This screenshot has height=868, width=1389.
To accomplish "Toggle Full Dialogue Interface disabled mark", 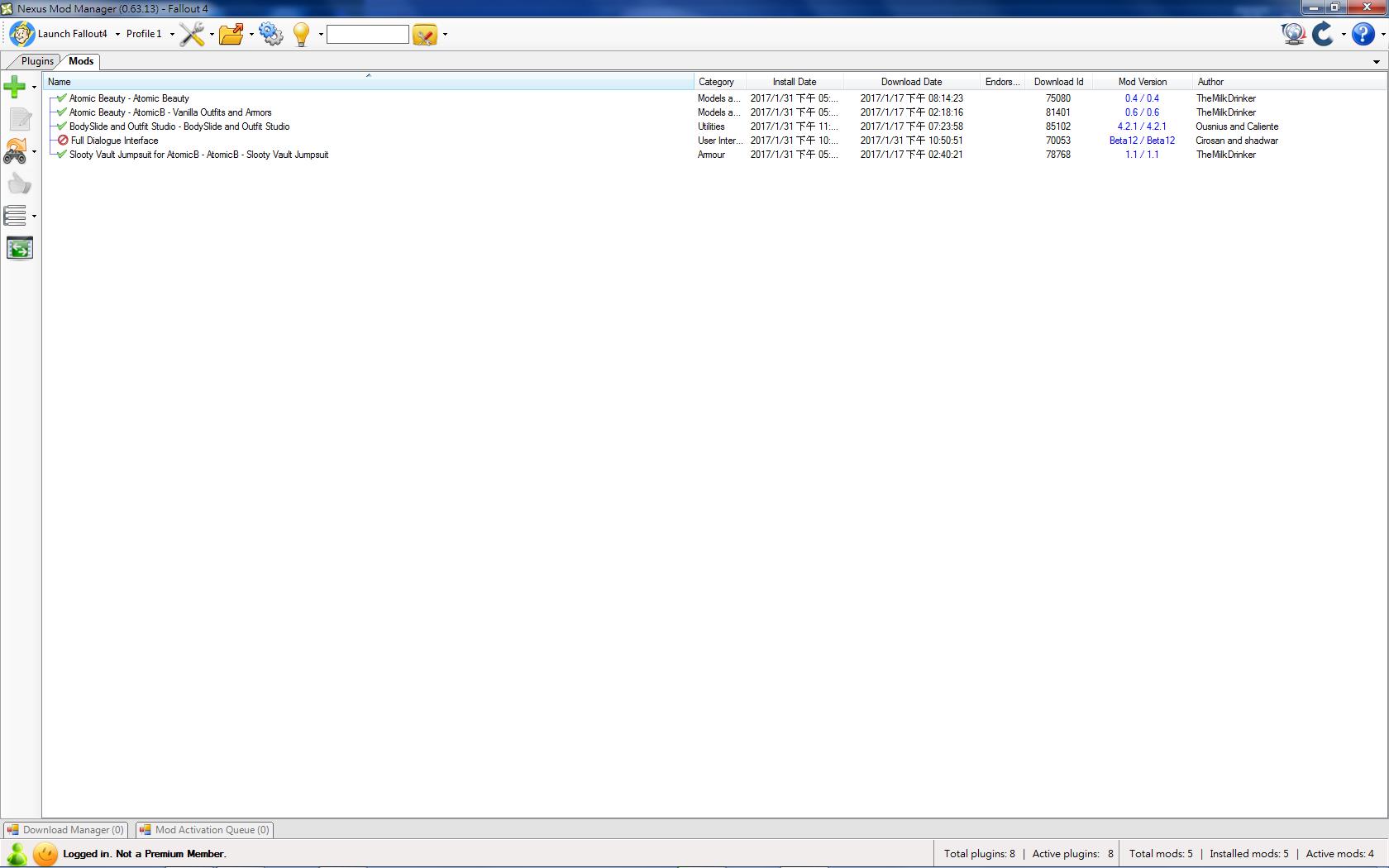I will click(63, 141).
